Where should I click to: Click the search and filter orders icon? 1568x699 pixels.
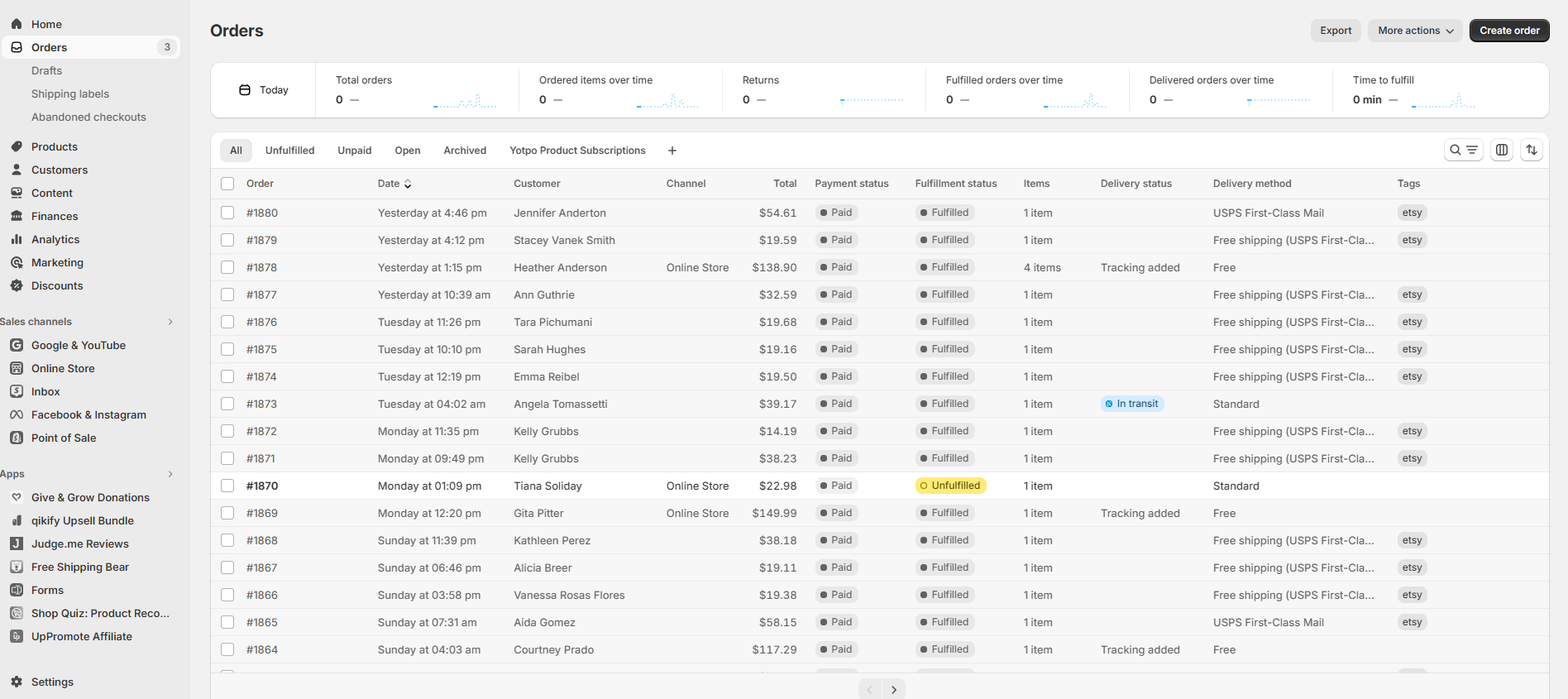1463,150
